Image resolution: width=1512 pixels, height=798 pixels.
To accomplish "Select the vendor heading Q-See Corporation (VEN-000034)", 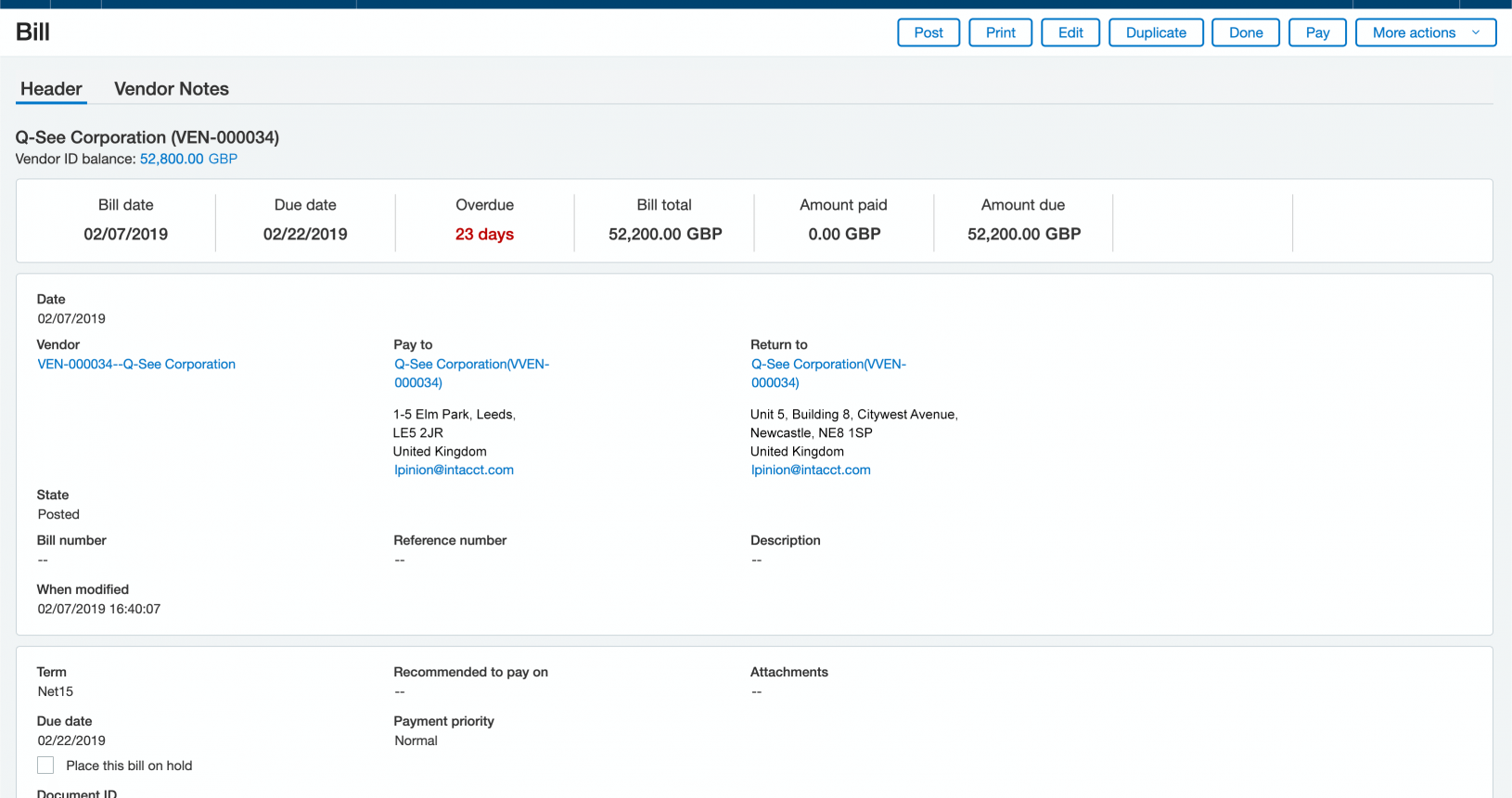I will pyautogui.click(x=147, y=137).
